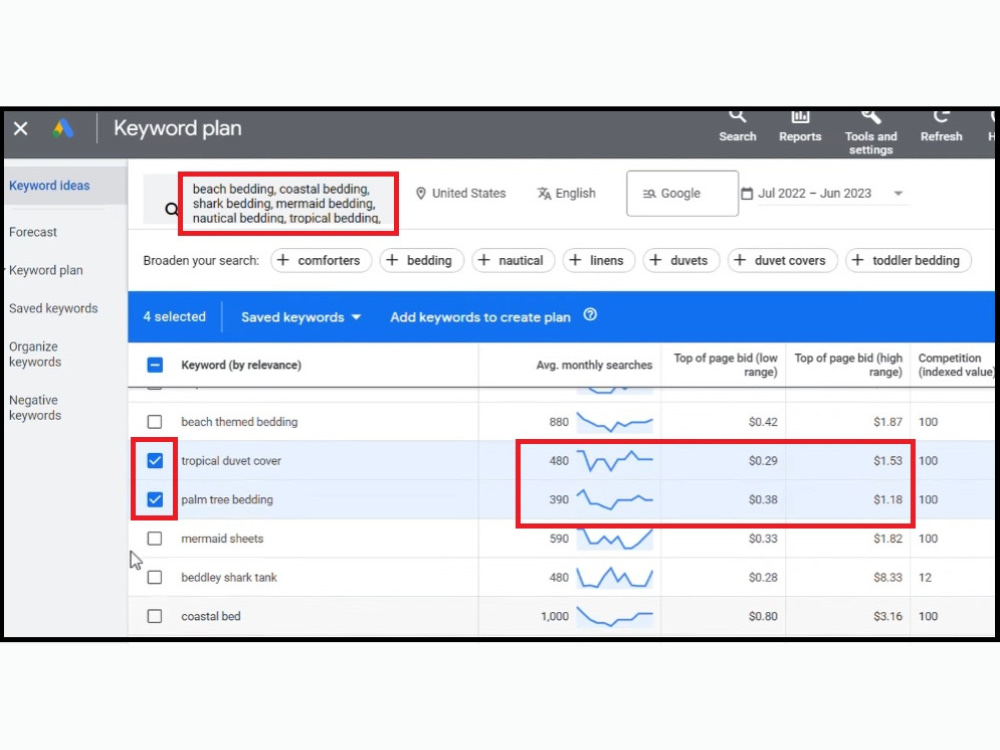This screenshot has height=750, width=1000.
Task: Select Keyword ideas in left sidebar
Action: [x=49, y=186]
